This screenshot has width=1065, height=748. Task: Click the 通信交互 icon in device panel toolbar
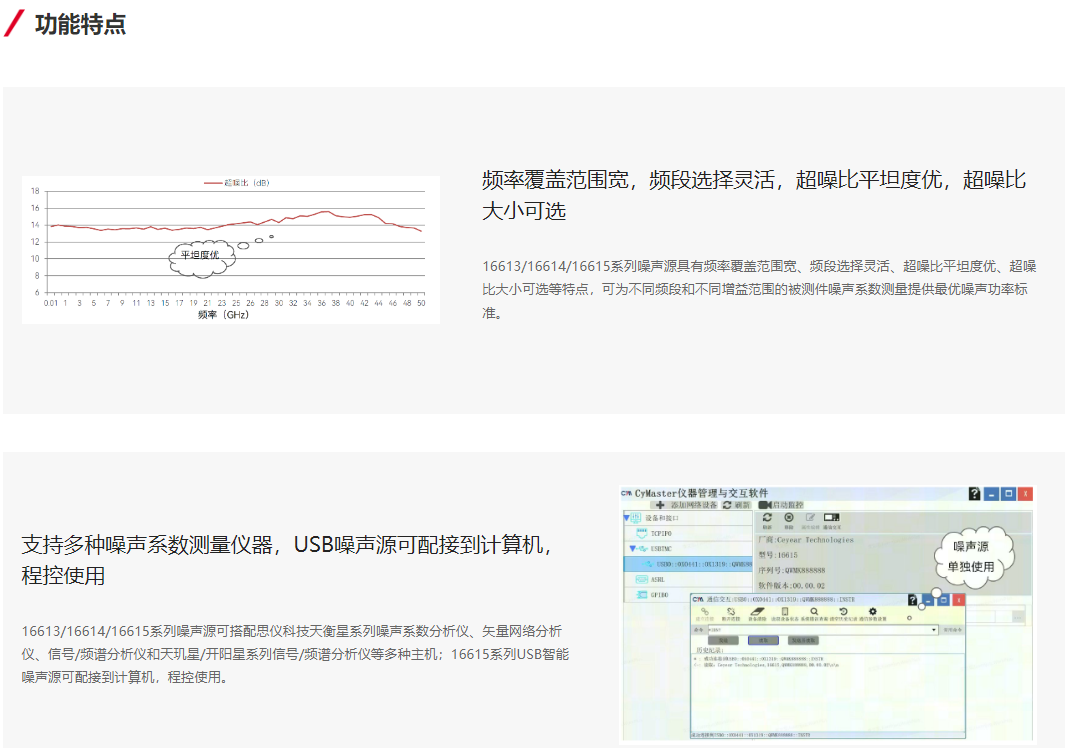(831, 518)
